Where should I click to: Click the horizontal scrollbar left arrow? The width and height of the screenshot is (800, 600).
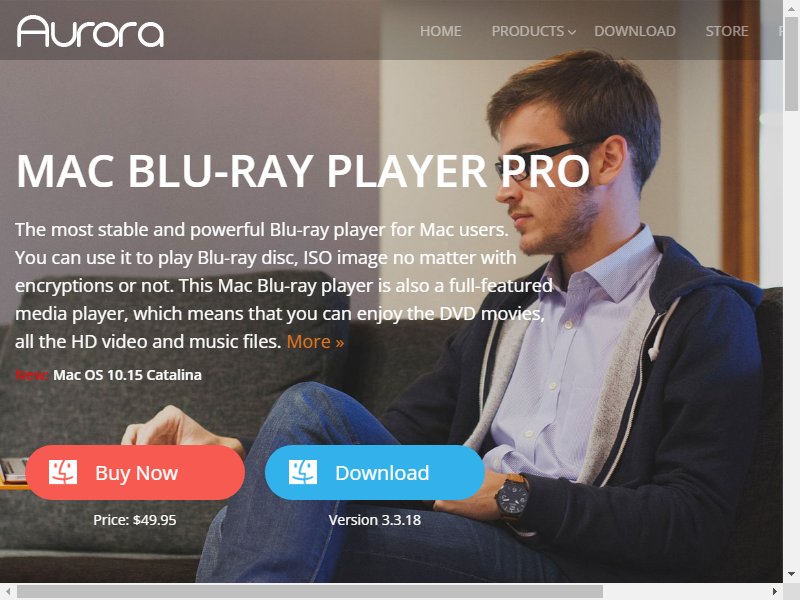click(8, 591)
